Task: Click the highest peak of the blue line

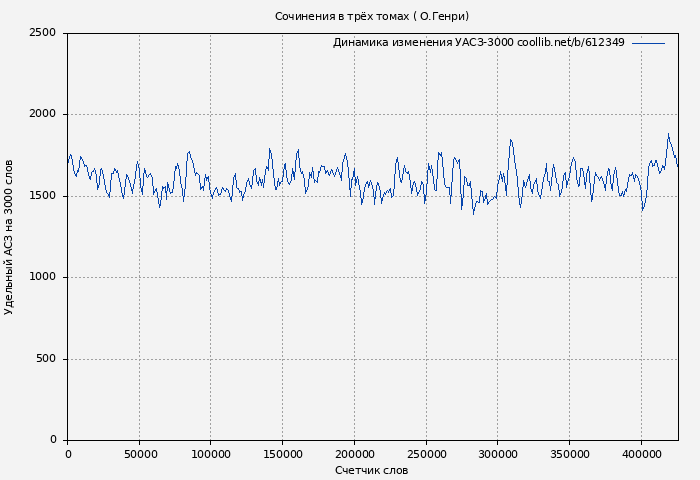Action: coord(668,134)
